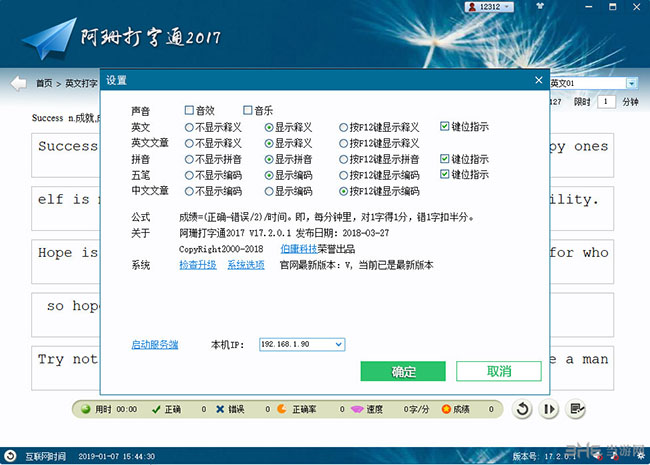
Task: Select 不显示拼音 option
Action: click(x=189, y=159)
